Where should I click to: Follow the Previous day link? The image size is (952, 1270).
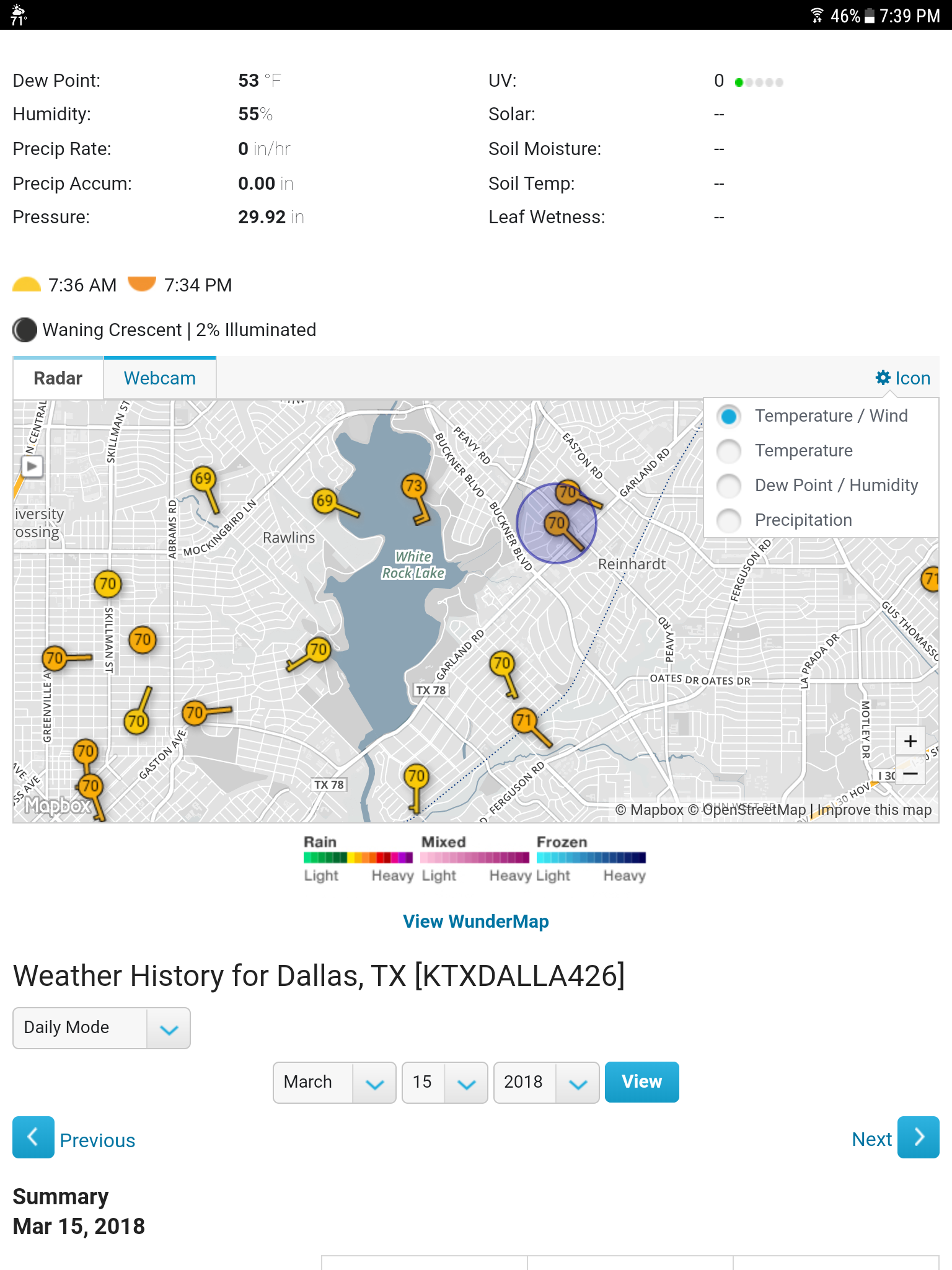(97, 1140)
